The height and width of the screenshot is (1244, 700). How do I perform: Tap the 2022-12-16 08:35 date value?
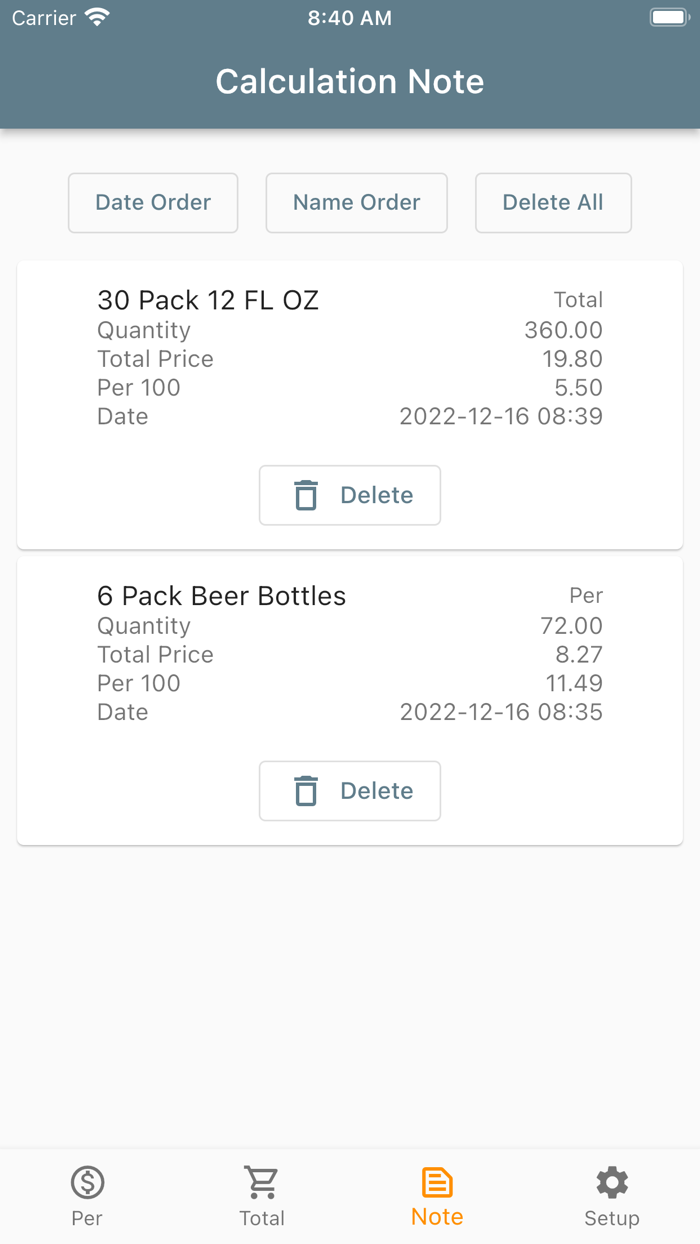point(501,712)
